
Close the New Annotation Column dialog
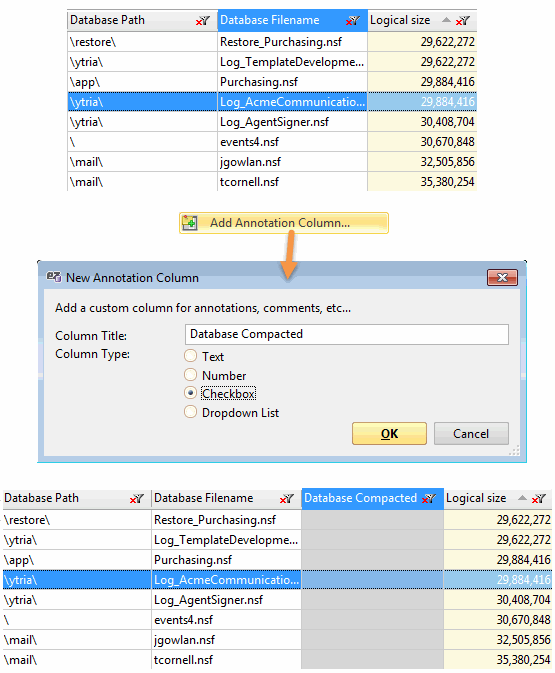click(502, 278)
